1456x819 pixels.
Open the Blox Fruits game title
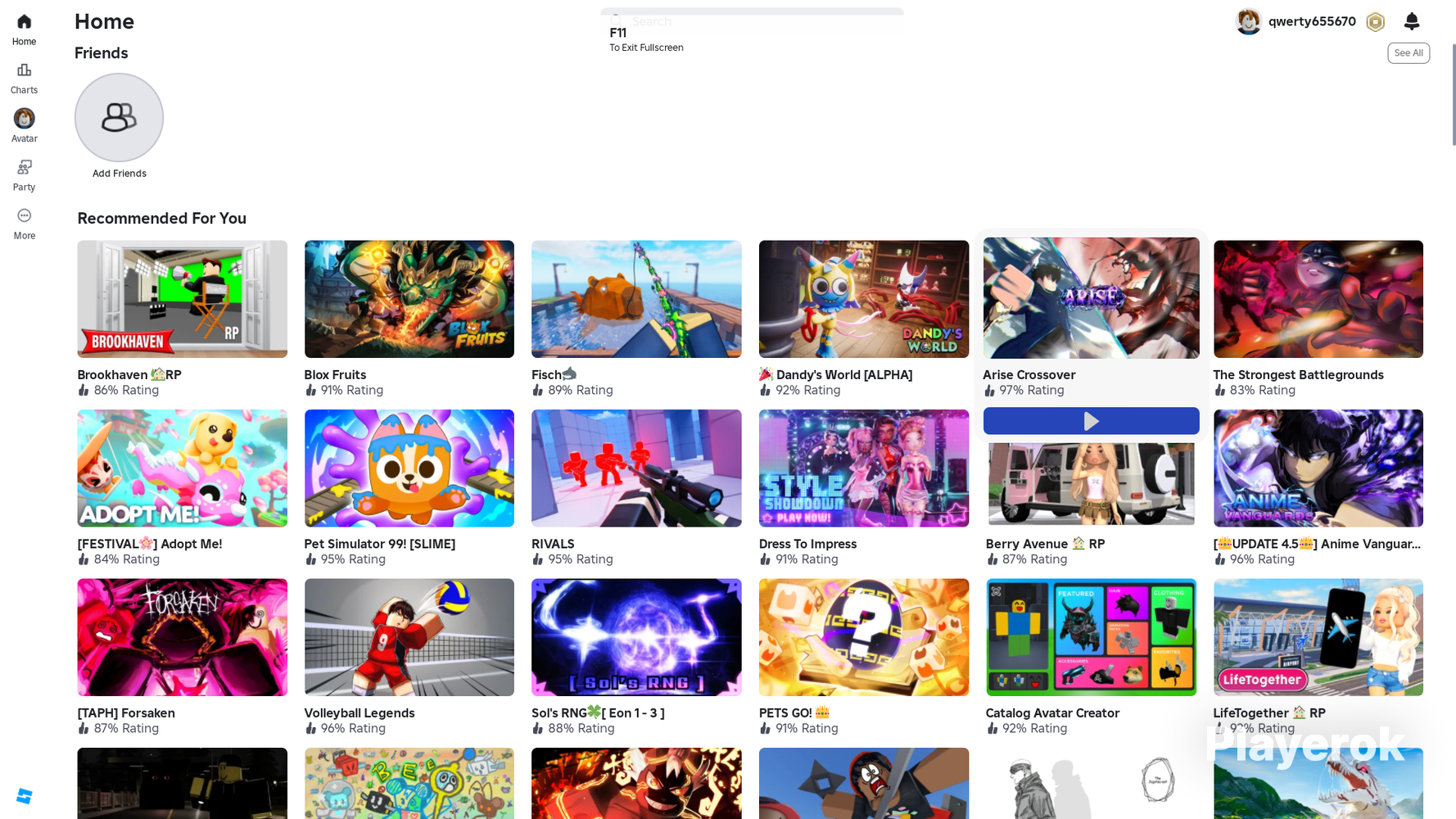[x=335, y=374]
